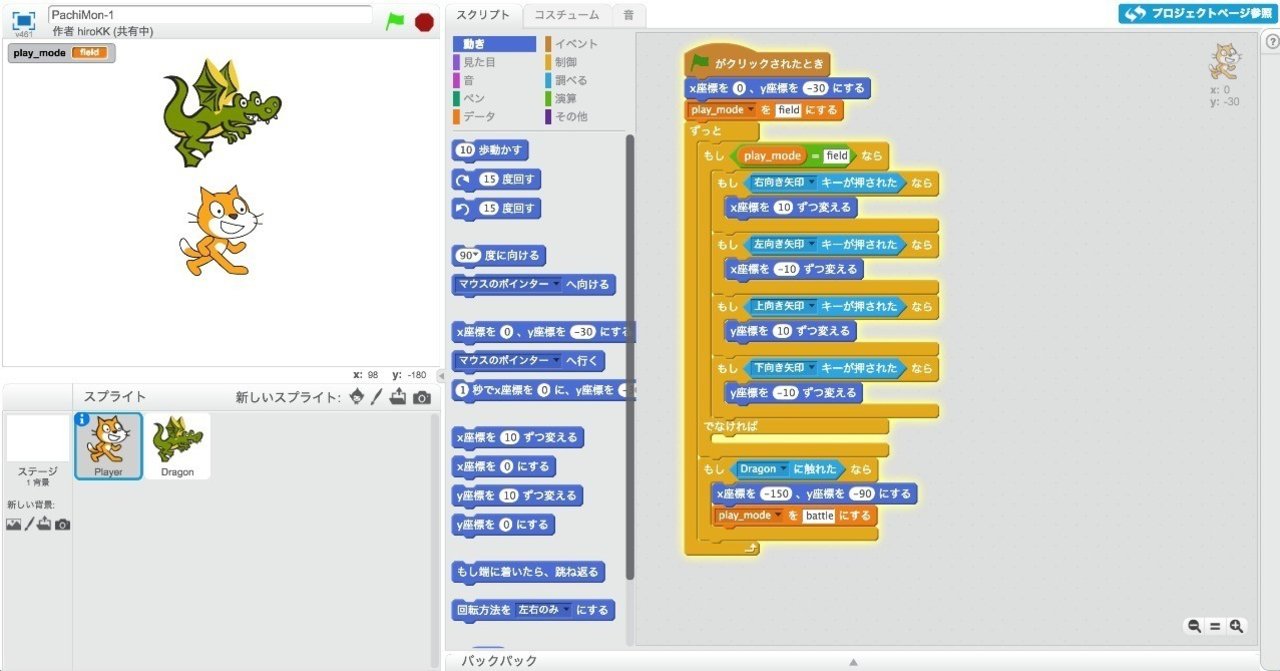The image size is (1280, 671).
Task: Click the red stop sign
Action: (423, 19)
